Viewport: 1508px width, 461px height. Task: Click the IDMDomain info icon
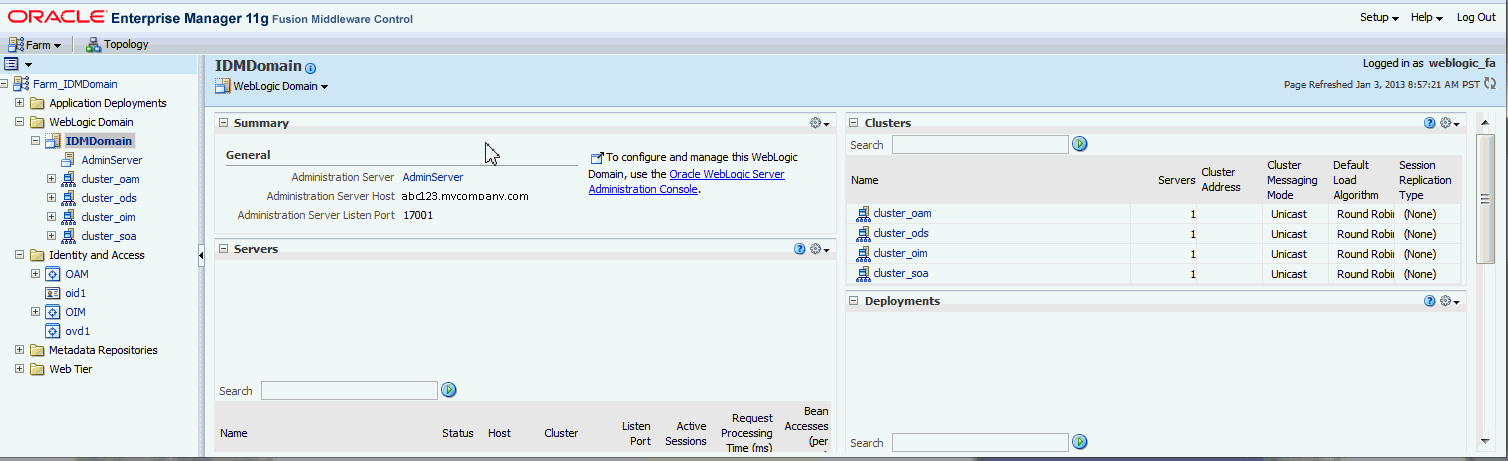point(310,68)
